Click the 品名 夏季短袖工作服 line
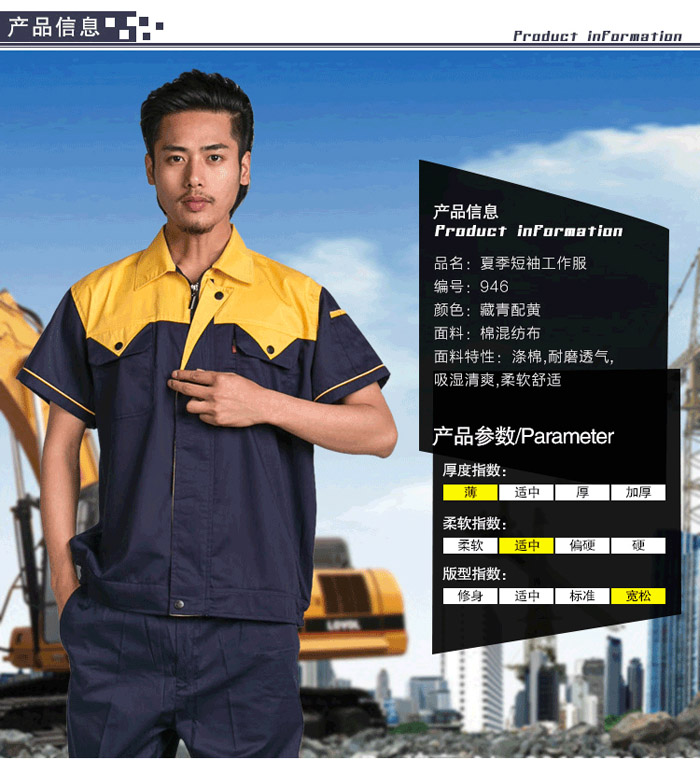 [x=509, y=263]
